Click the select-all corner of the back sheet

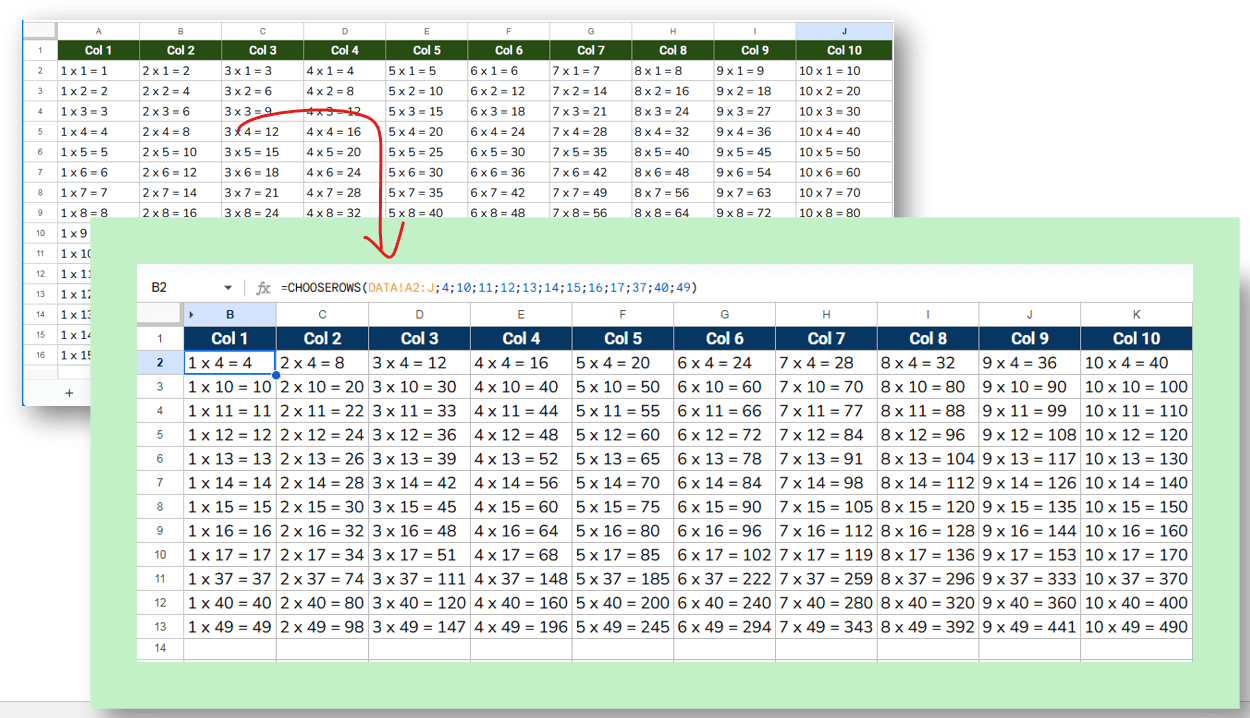click(40, 32)
